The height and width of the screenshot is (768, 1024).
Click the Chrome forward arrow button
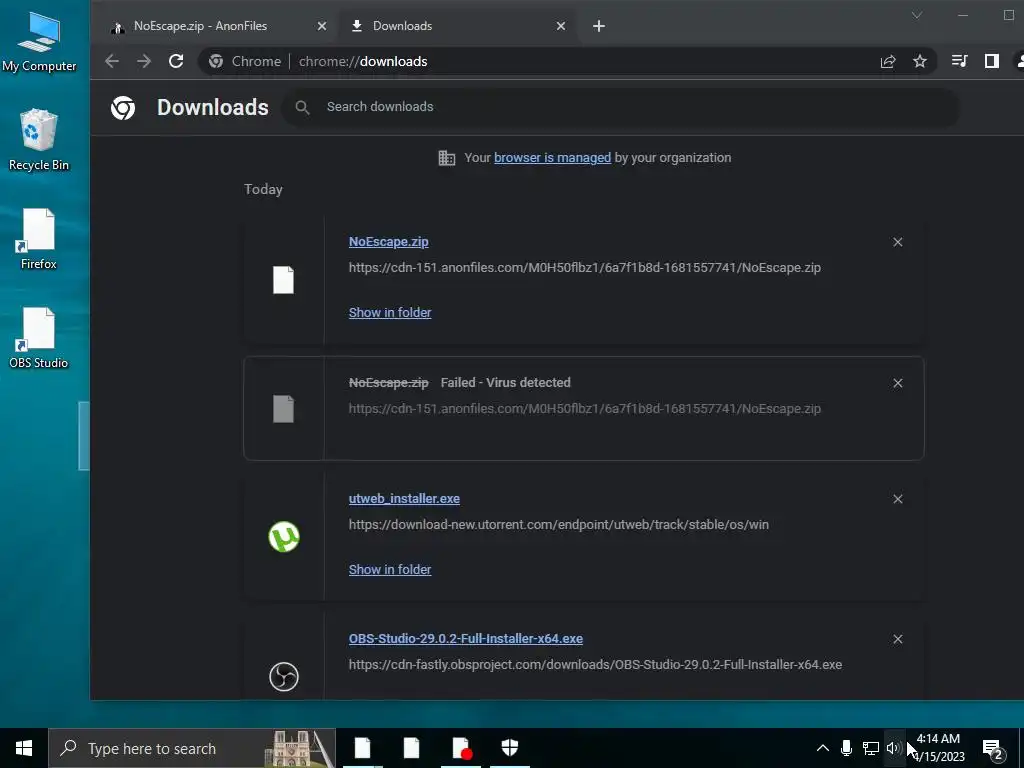(x=144, y=61)
